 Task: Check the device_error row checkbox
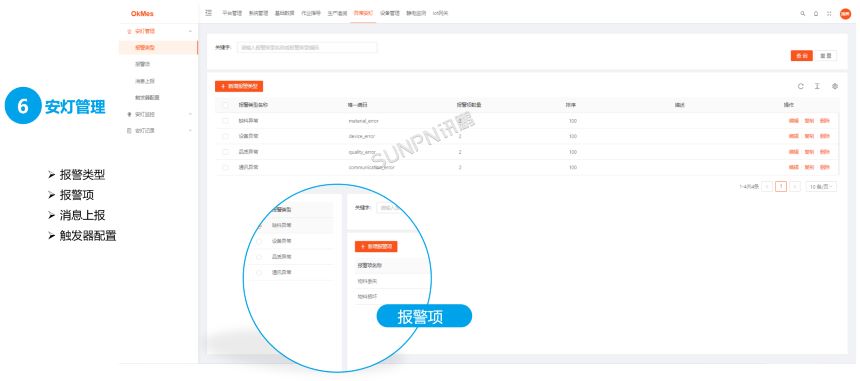[x=225, y=136]
